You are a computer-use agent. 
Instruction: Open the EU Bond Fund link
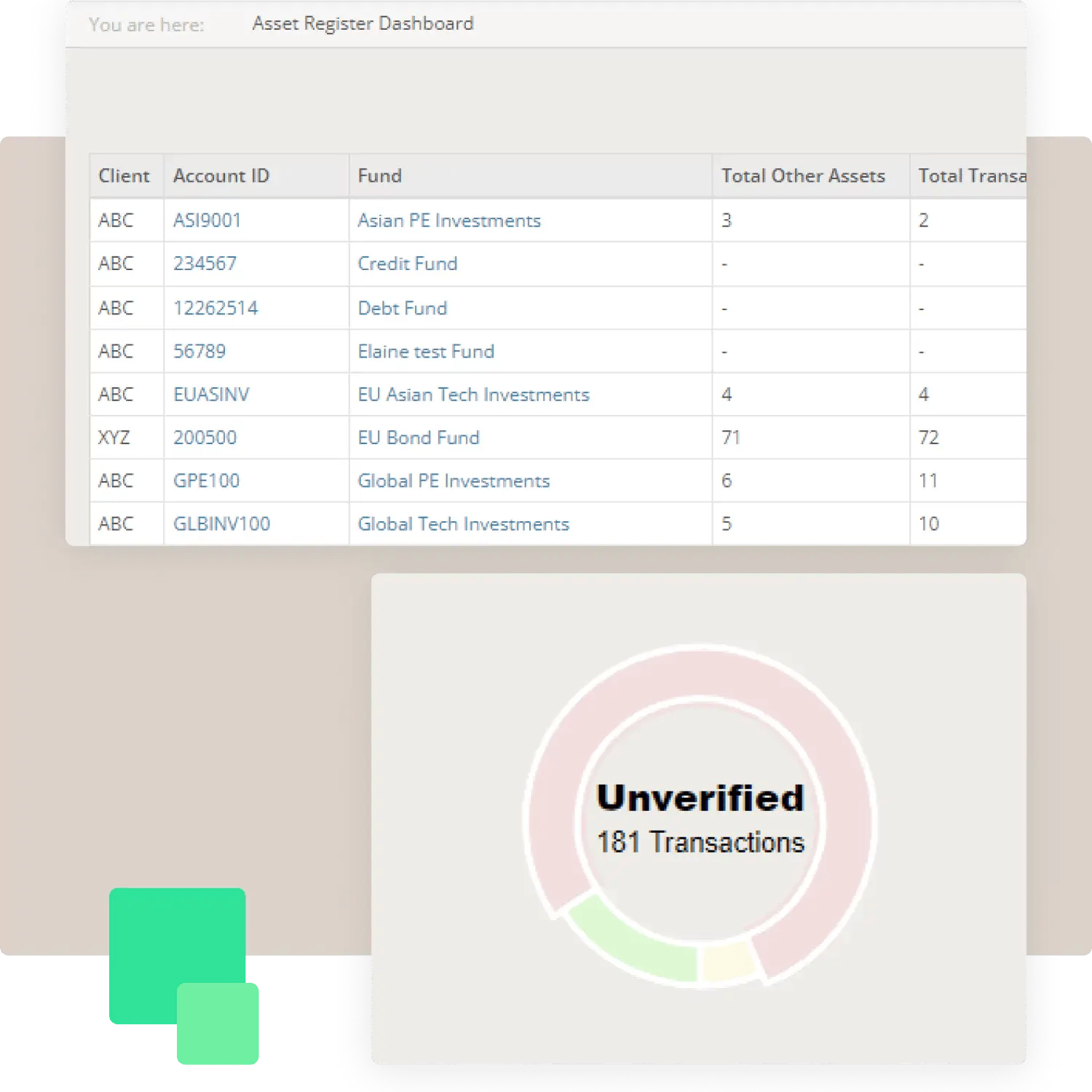point(419,438)
